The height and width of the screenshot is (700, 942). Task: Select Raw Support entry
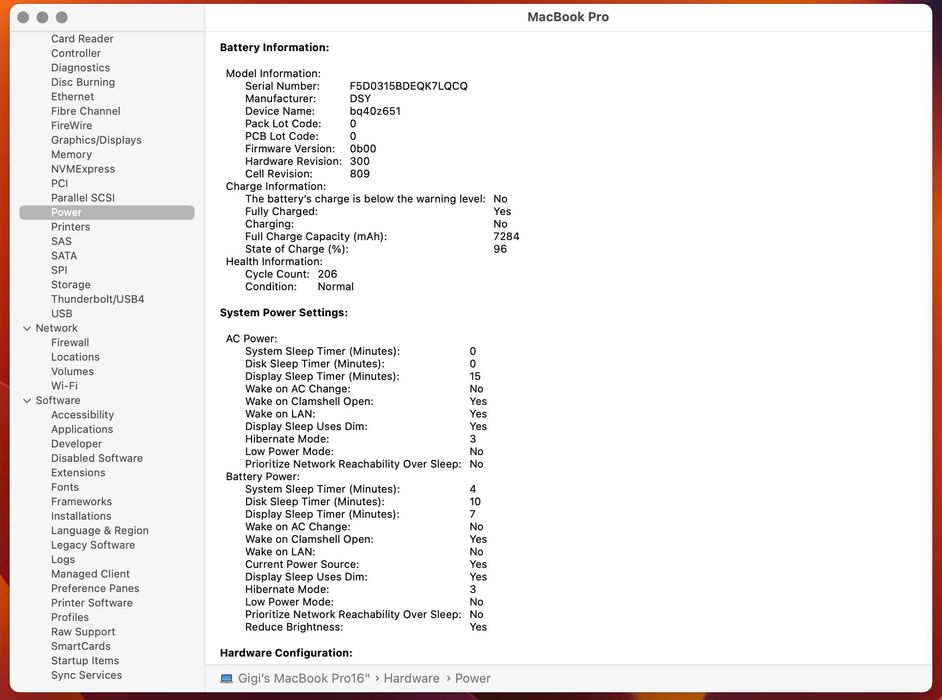tap(83, 631)
